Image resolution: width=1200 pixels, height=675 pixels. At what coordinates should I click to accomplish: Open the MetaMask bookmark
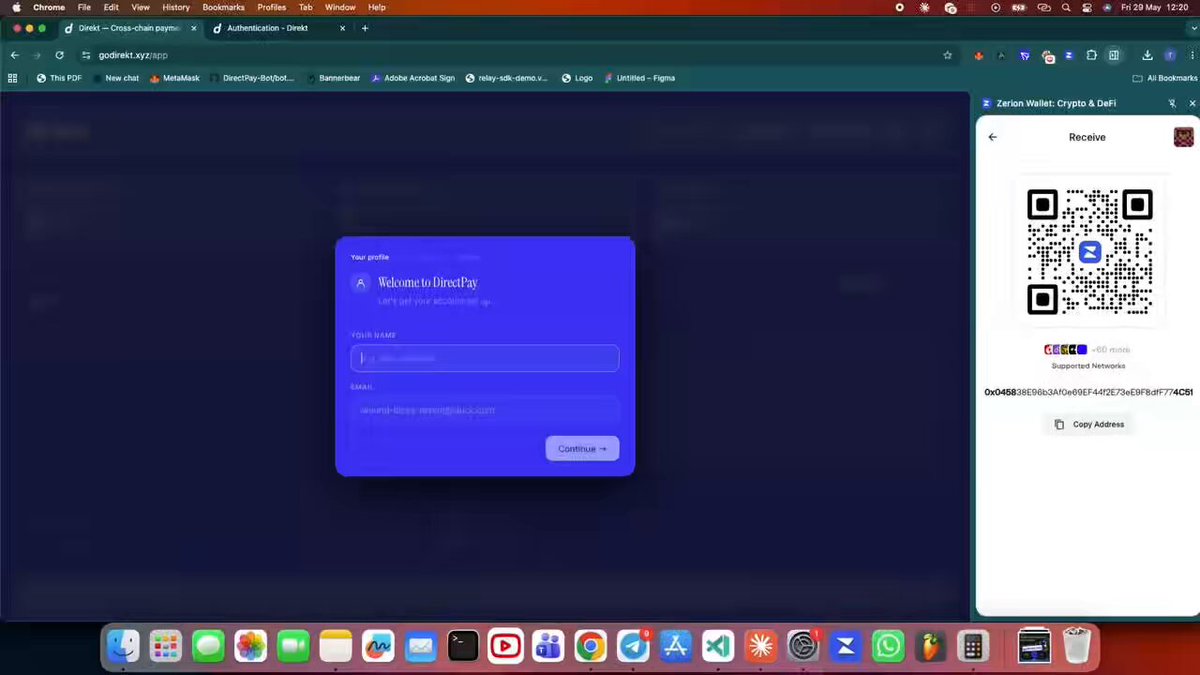(x=174, y=78)
